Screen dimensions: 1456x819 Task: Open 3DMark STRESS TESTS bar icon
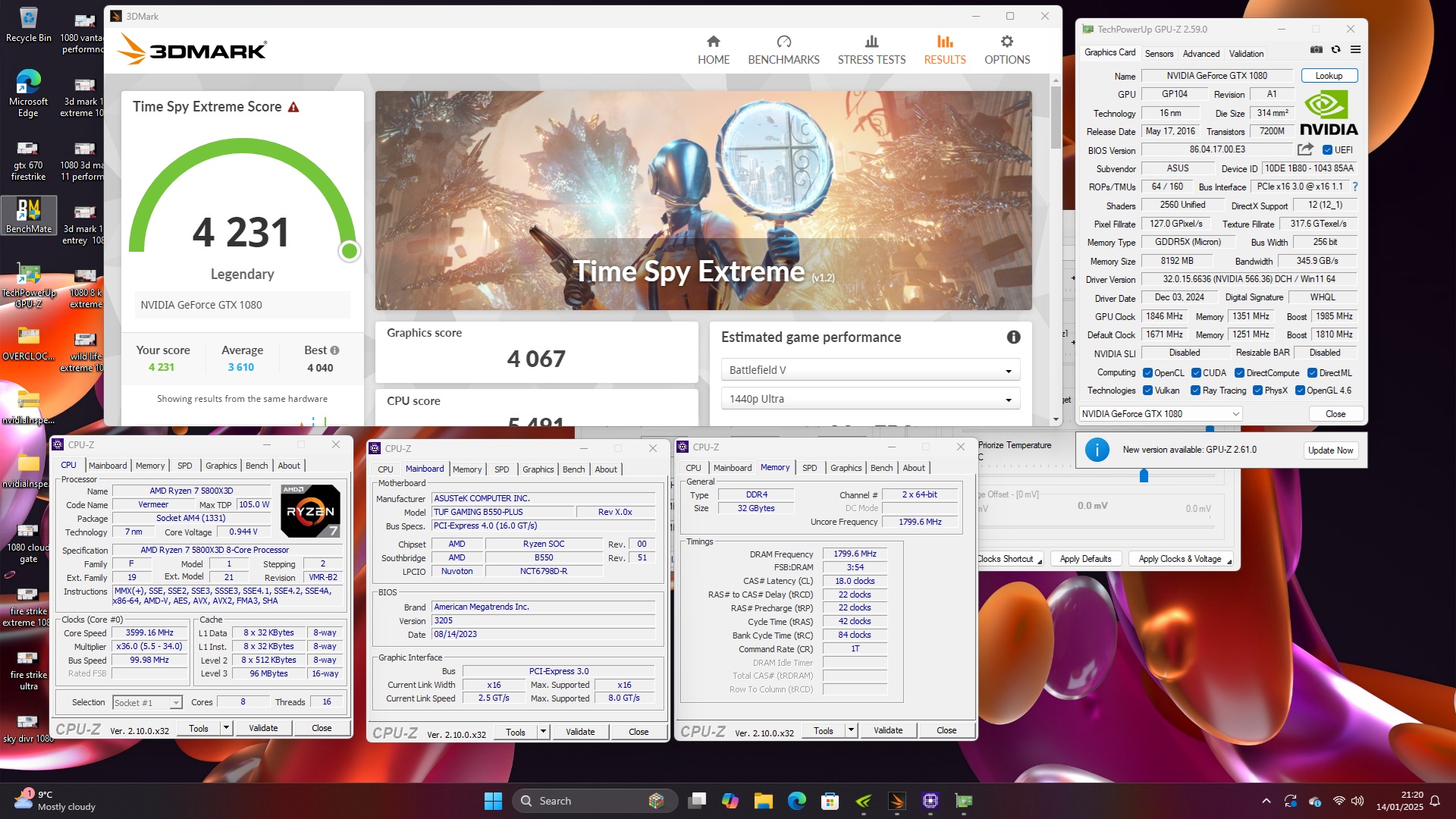coord(871,42)
